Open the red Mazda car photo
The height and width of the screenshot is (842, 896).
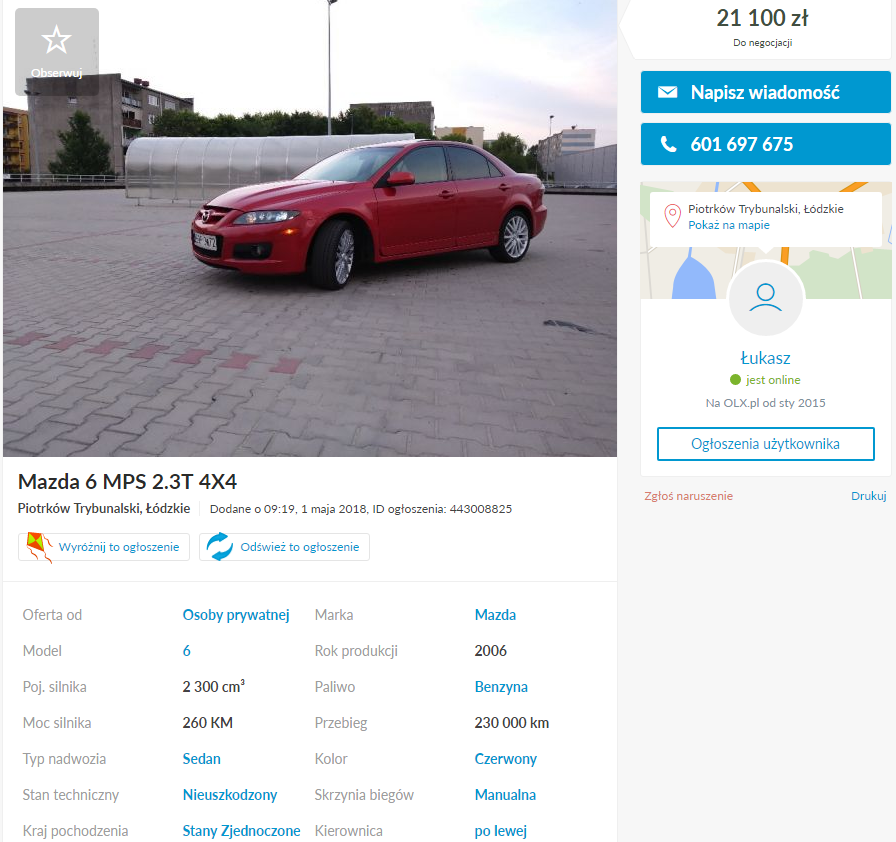point(310,228)
